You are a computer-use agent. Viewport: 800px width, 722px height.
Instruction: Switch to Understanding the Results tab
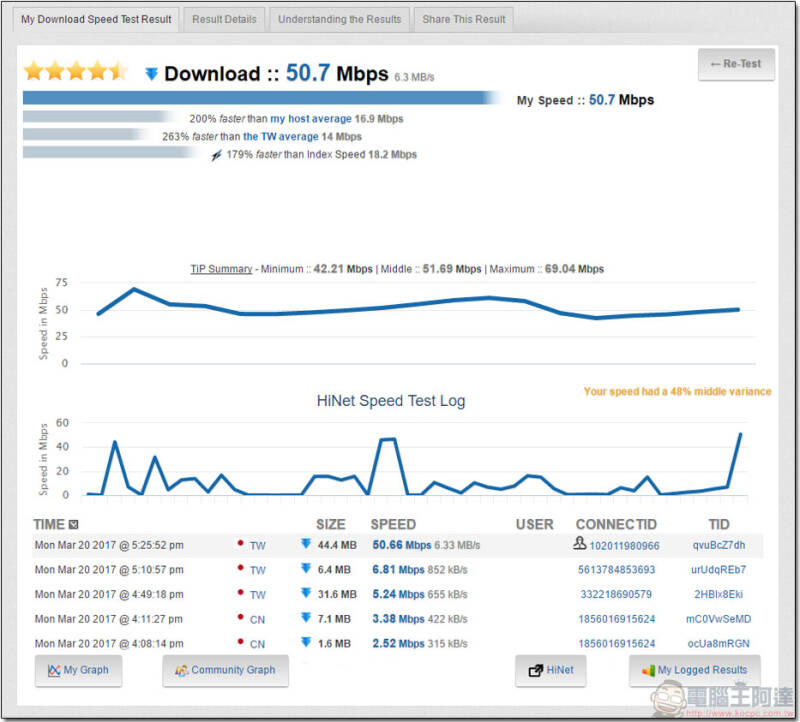[339, 19]
